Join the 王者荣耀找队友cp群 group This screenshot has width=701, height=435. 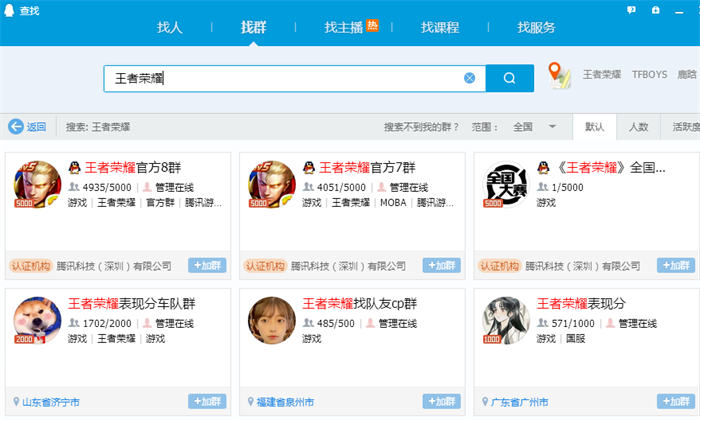441,401
